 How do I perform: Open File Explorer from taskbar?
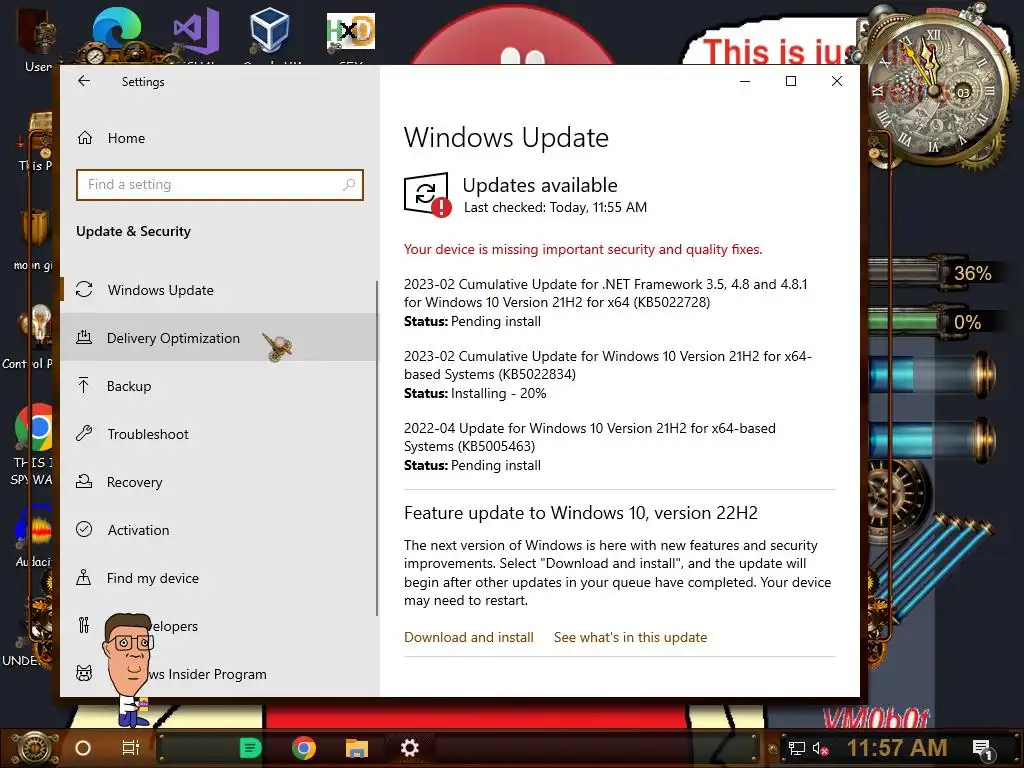click(x=357, y=748)
